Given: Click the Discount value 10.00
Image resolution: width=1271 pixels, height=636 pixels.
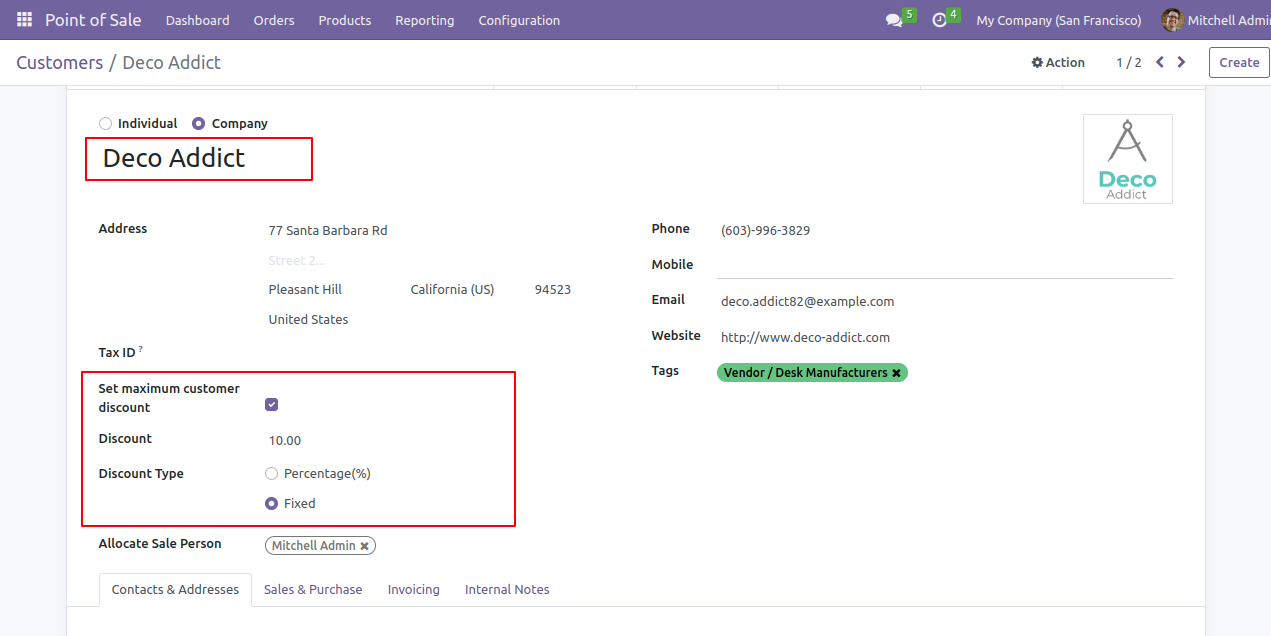Looking at the screenshot, I should pyautogui.click(x=285, y=441).
